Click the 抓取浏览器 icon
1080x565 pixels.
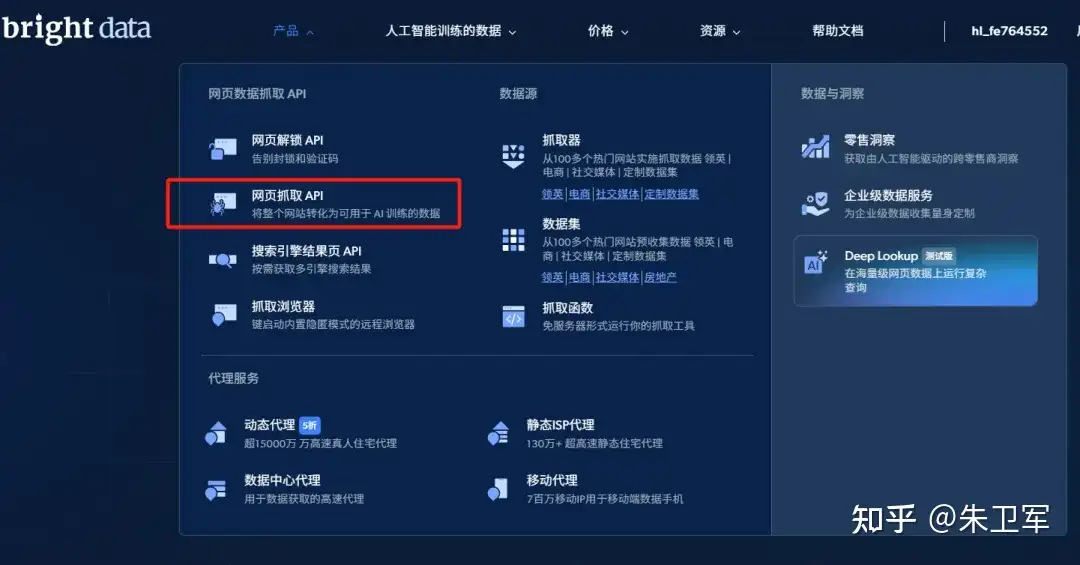click(x=224, y=315)
